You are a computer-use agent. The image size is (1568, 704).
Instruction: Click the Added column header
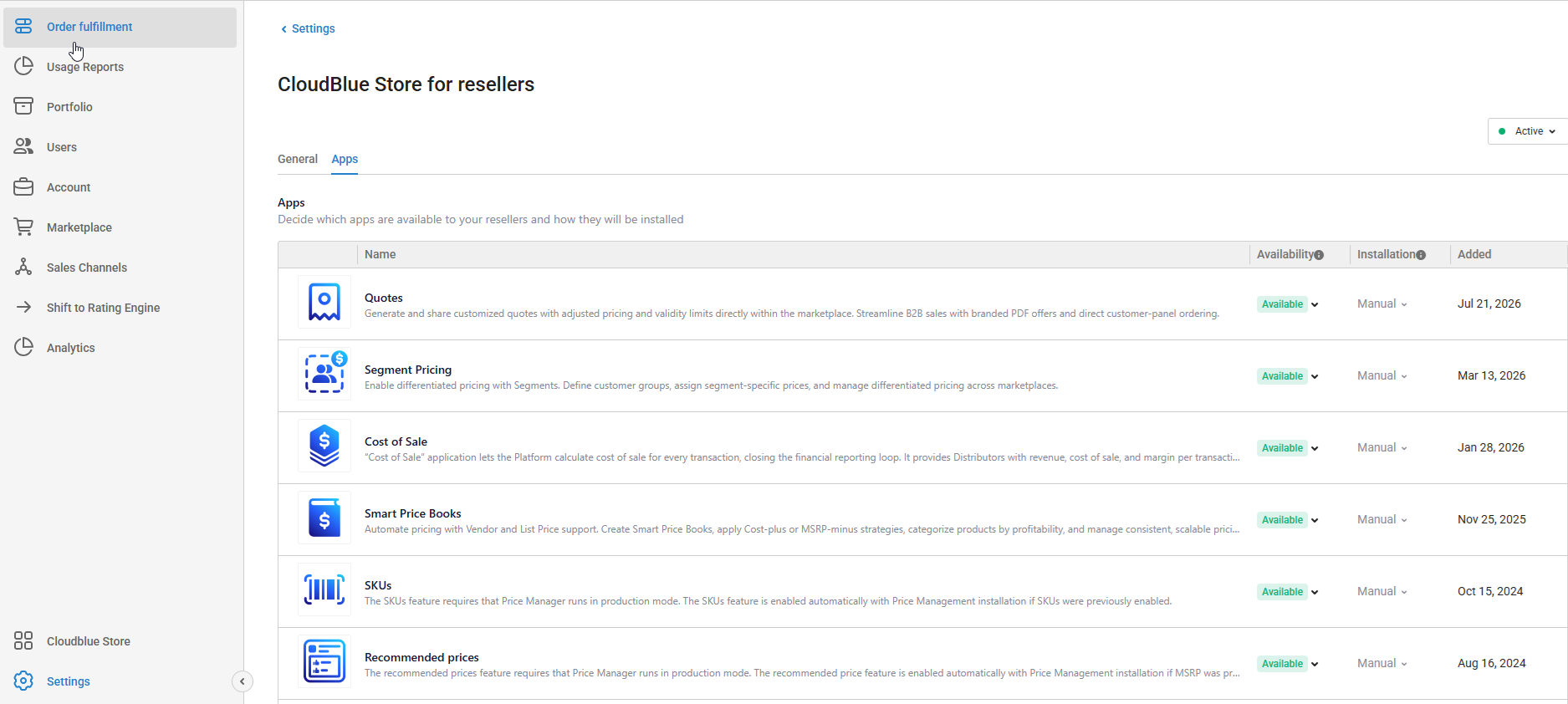[x=1474, y=254]
